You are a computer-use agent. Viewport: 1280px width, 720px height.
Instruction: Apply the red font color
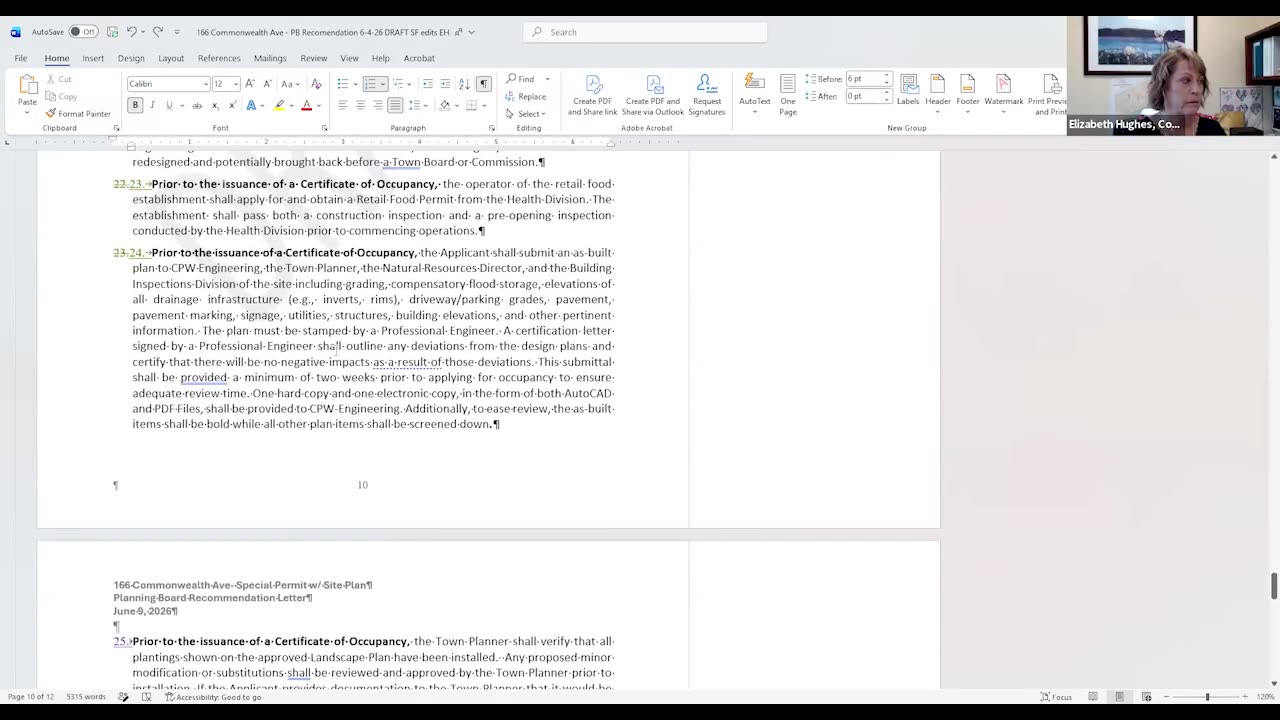(307, 105)
